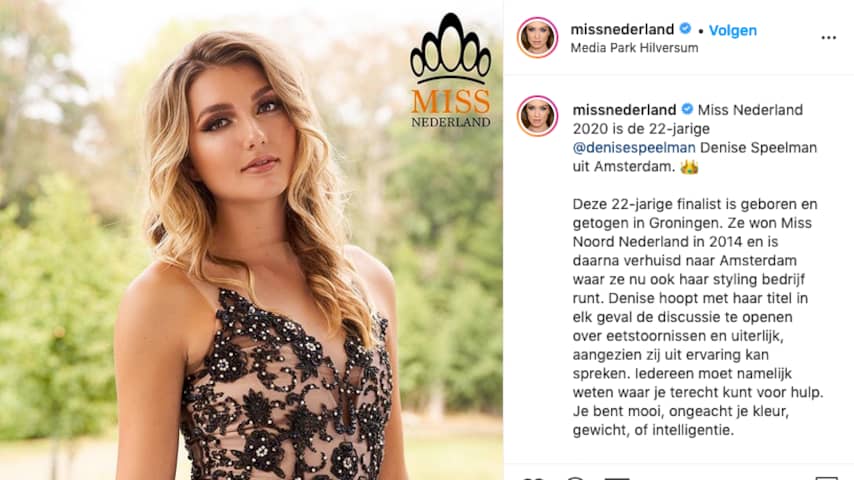Click the avatar next to the caption
The width and height of the screenshot is (854, 480).
click(x=537, y=116)
